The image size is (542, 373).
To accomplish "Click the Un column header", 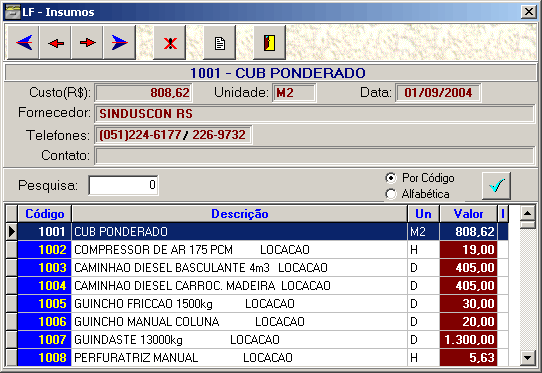I will coord(423,214).
